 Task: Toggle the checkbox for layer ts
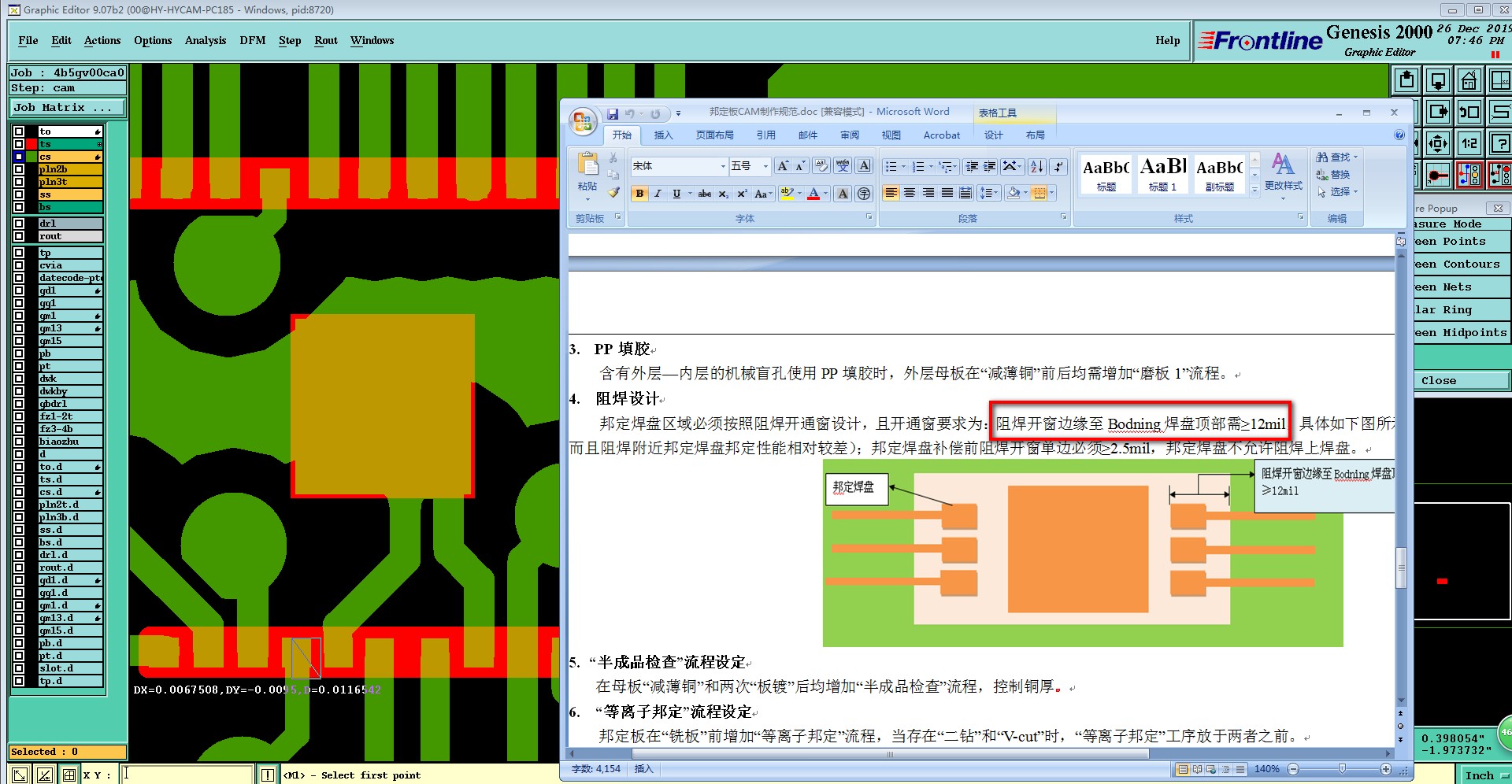coord(19,144)
